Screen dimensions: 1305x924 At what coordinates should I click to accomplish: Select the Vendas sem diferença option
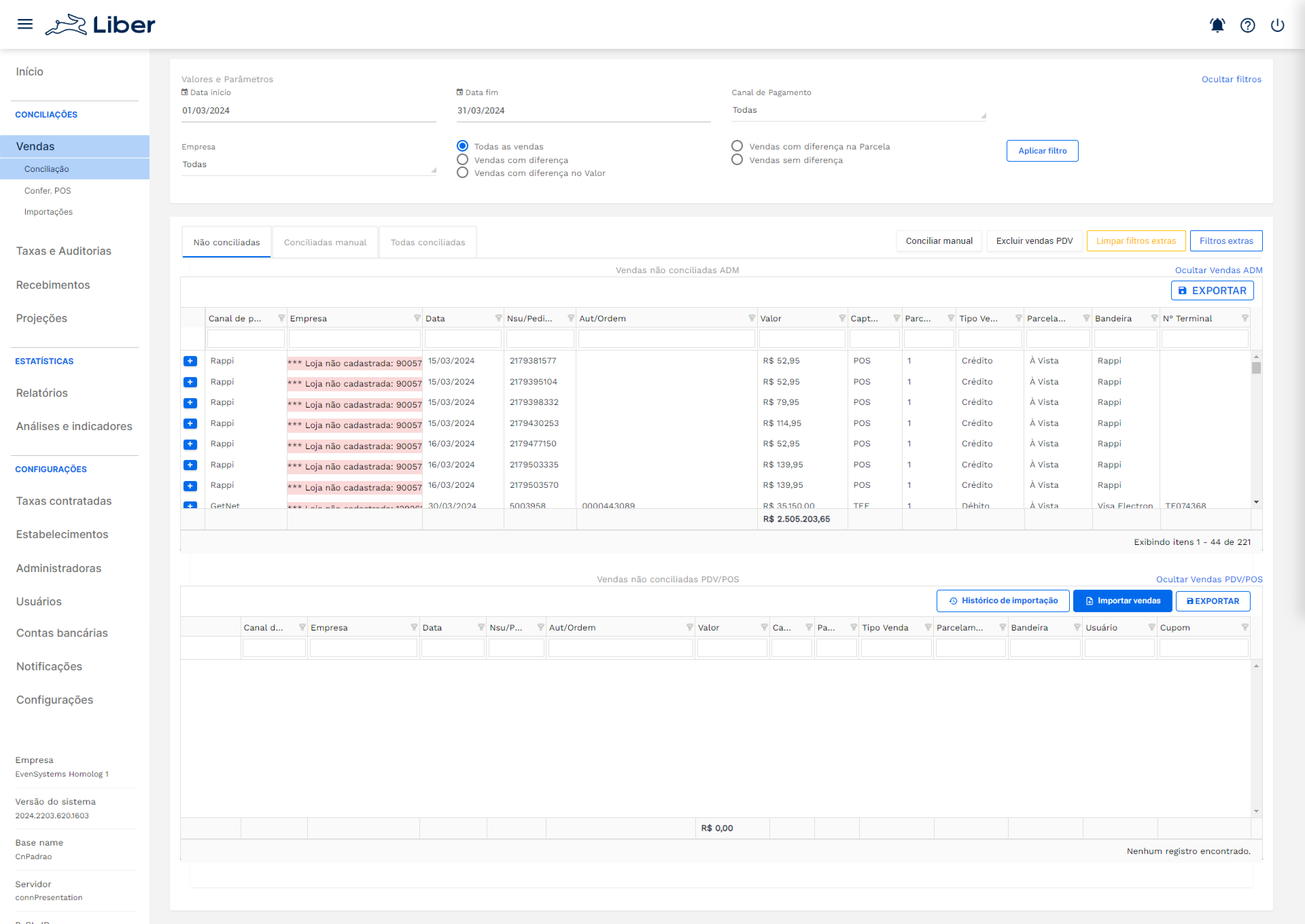tap(737, 160)
